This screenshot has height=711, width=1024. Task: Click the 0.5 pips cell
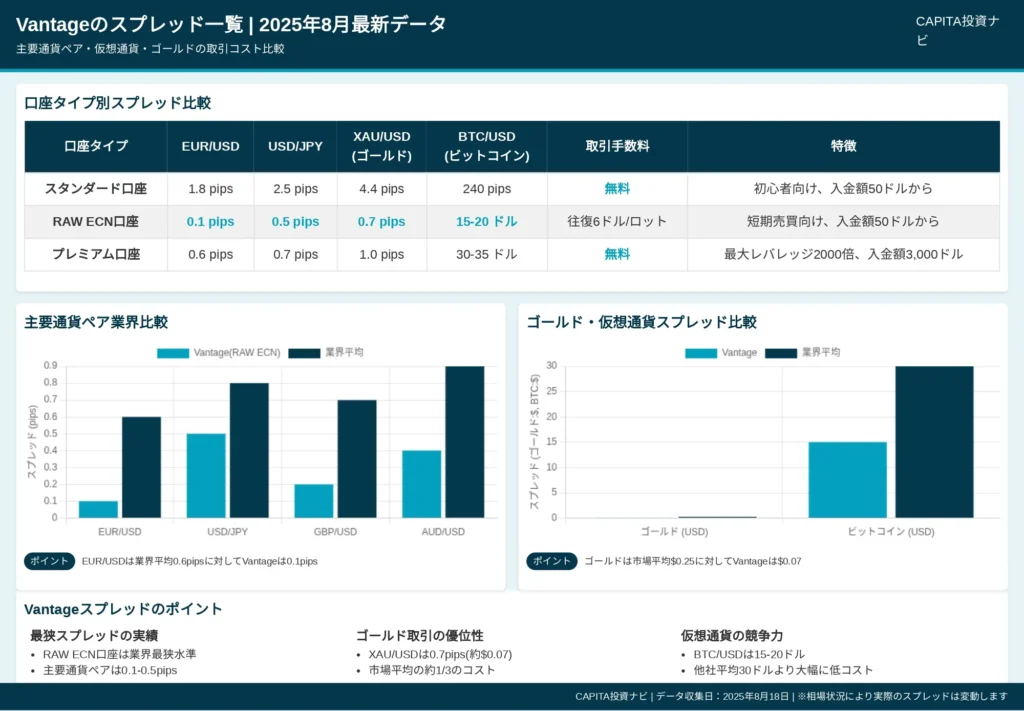click(x=296, y=221)
